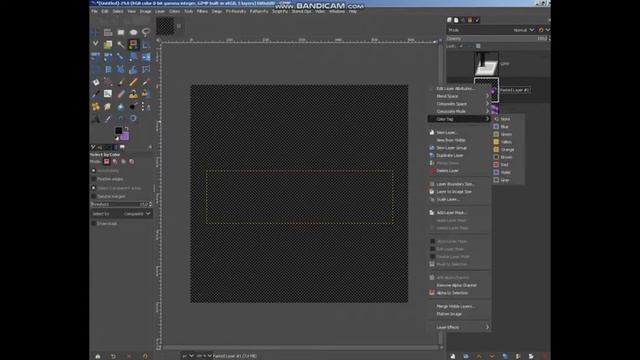The image size is (640, 360).
Task: Open the layer Mode Normal dropdown
Action: pyautogui.click(x=524, y=30)
